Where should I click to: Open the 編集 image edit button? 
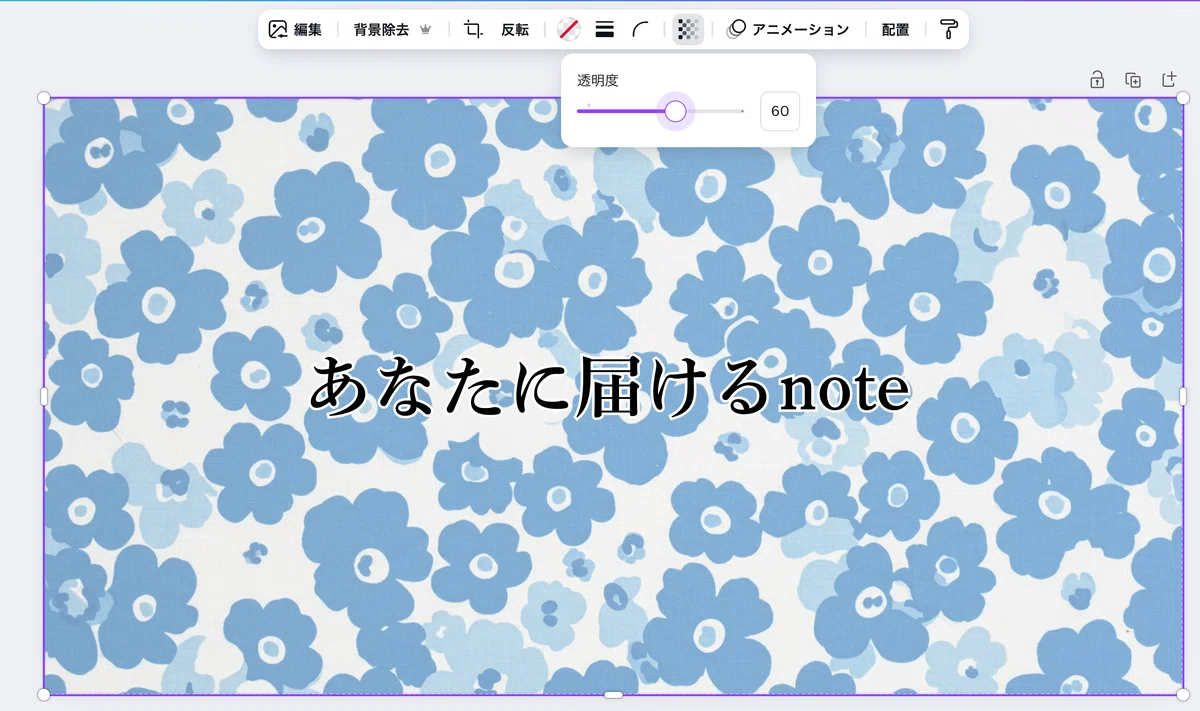click(295, 30)
